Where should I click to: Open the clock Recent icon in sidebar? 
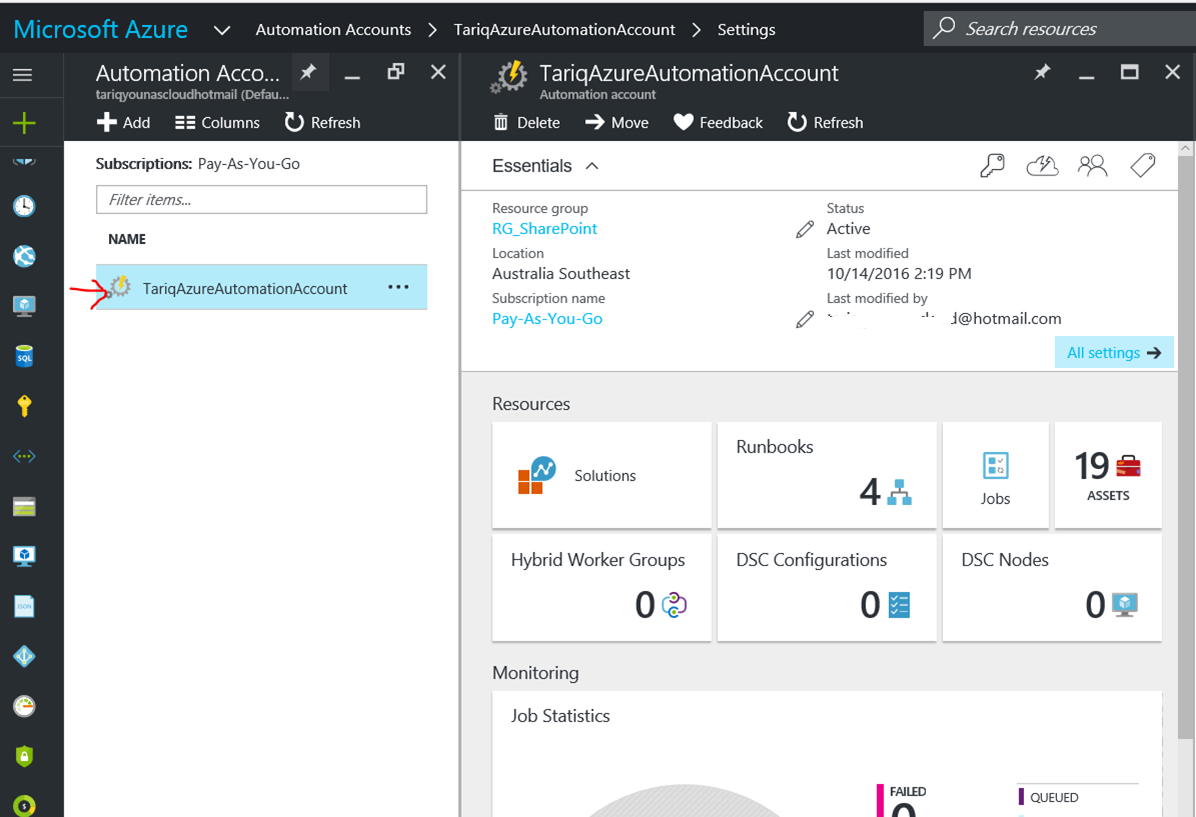(24, 206)
